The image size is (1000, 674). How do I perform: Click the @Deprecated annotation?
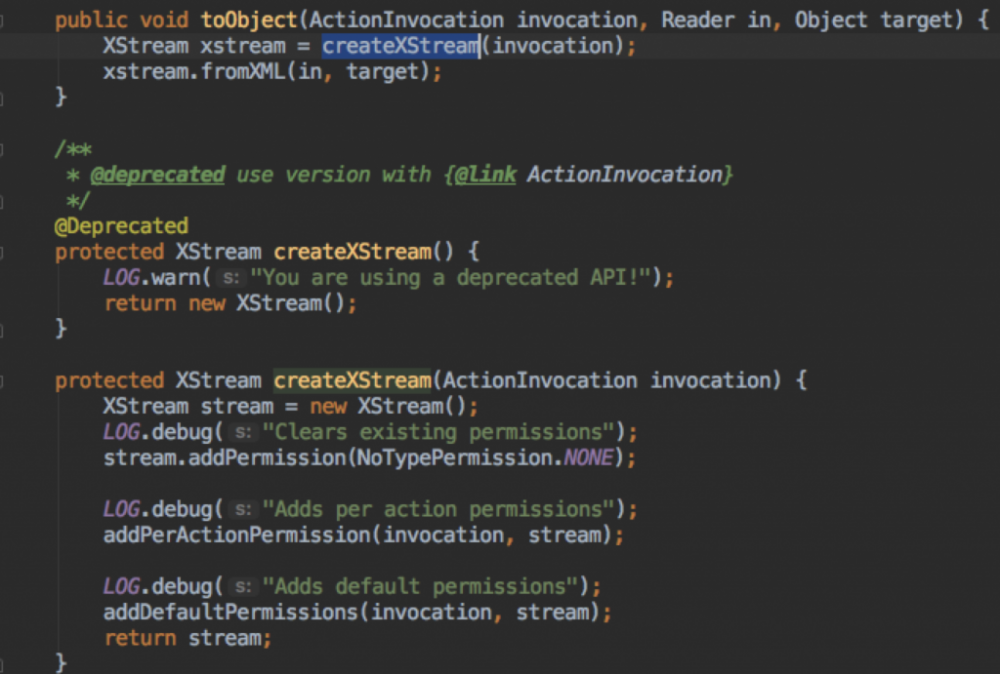[122, 226]
